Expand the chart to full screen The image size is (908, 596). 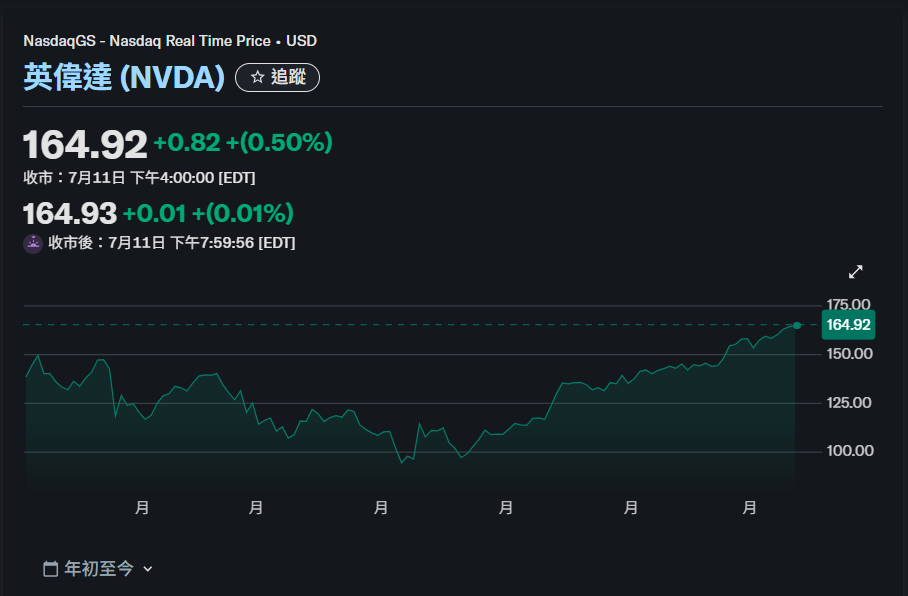click(855, 272)
